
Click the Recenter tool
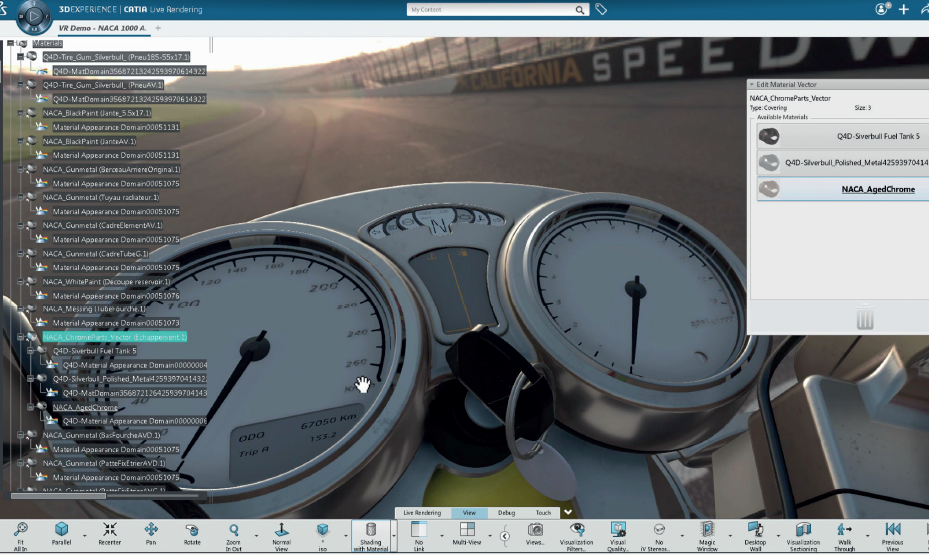pyautogui.click(x=110, y=534)
